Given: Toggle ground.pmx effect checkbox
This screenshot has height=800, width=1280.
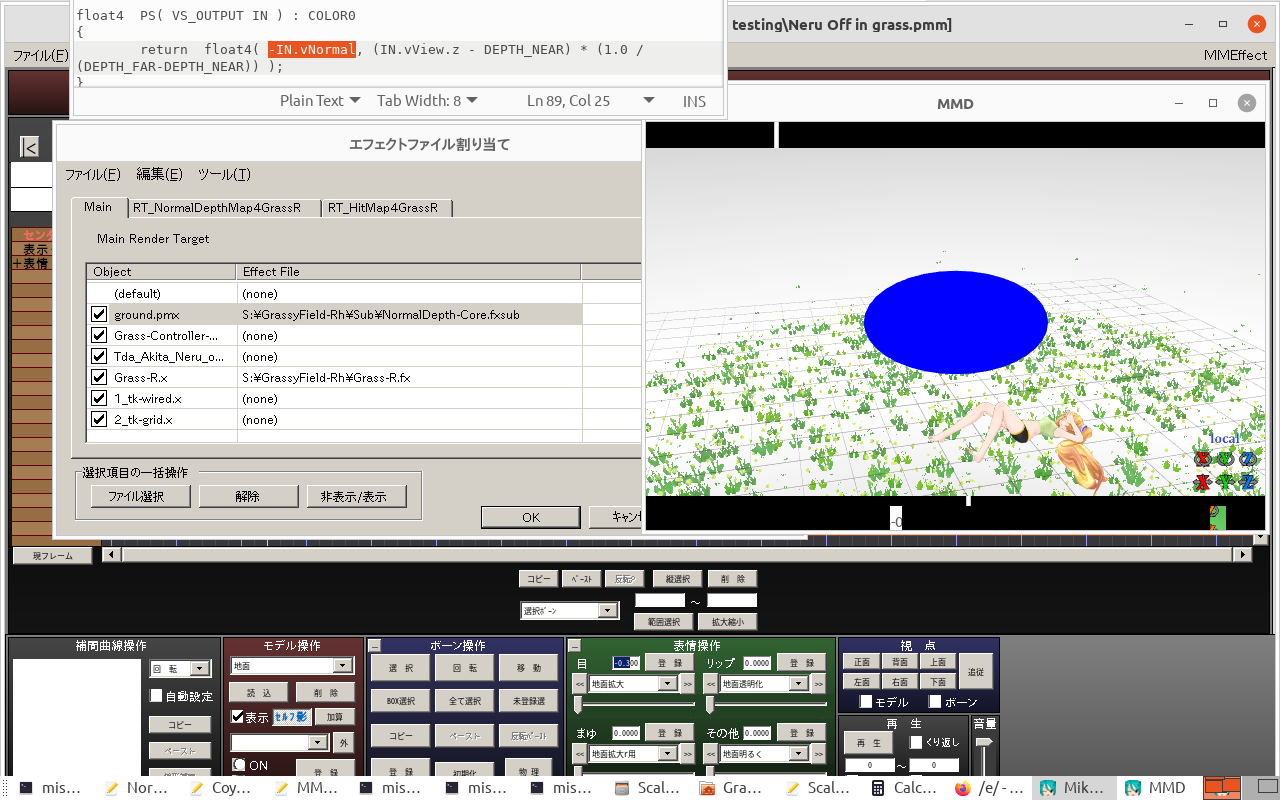Looking at the screenshot, I should [99, 314].
